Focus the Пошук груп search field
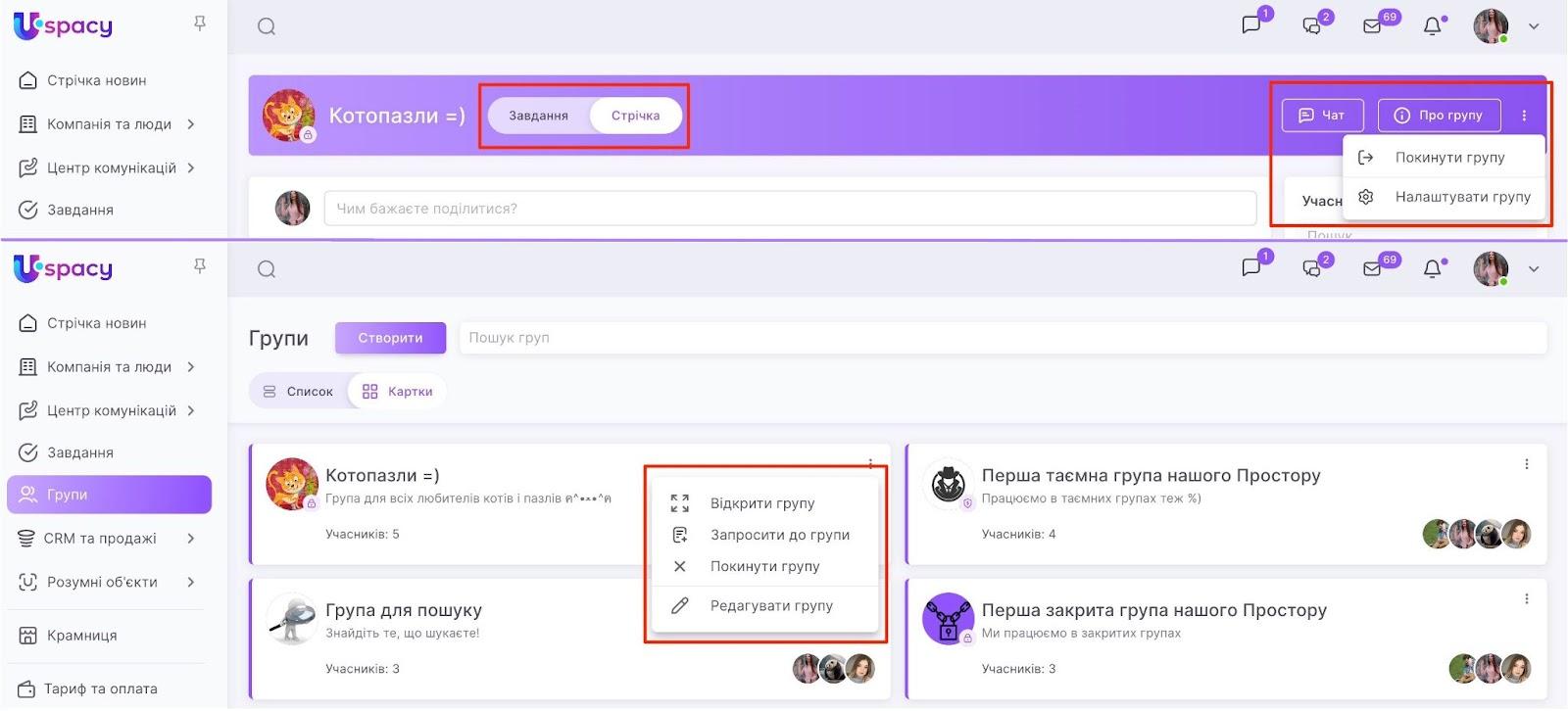The image size is (1568, 711). pos(1003,338)
